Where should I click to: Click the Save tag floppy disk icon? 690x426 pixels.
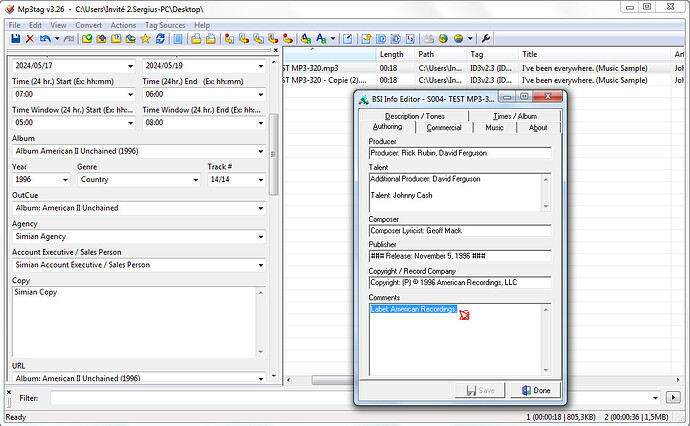[x=16, y=39]
